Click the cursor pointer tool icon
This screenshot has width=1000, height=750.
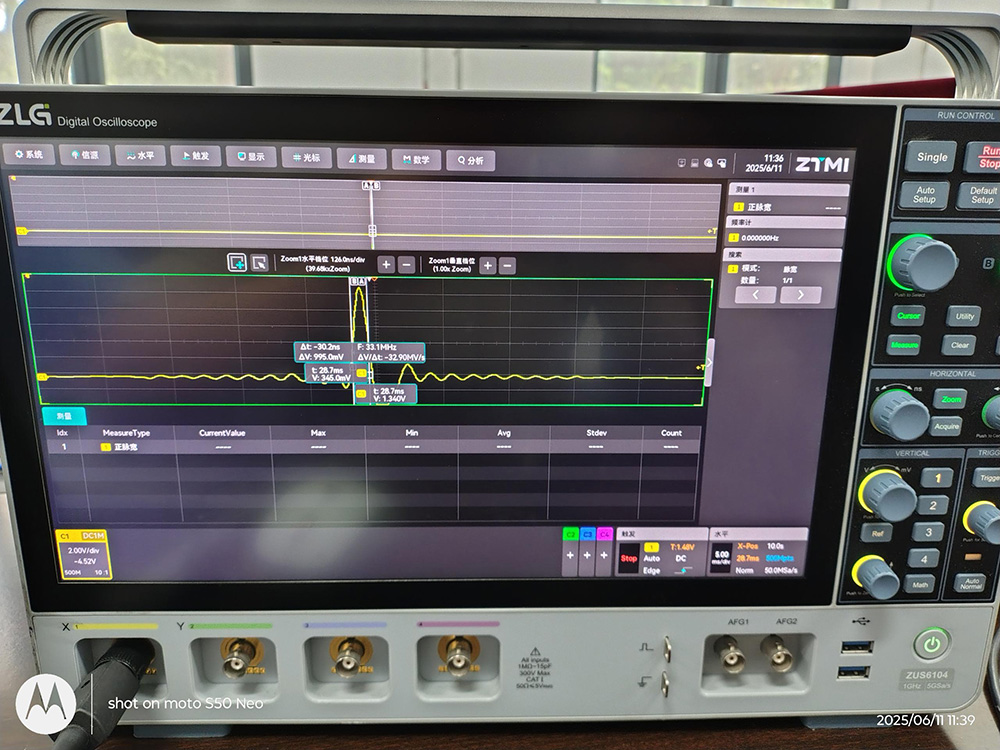tap(259, 263)
